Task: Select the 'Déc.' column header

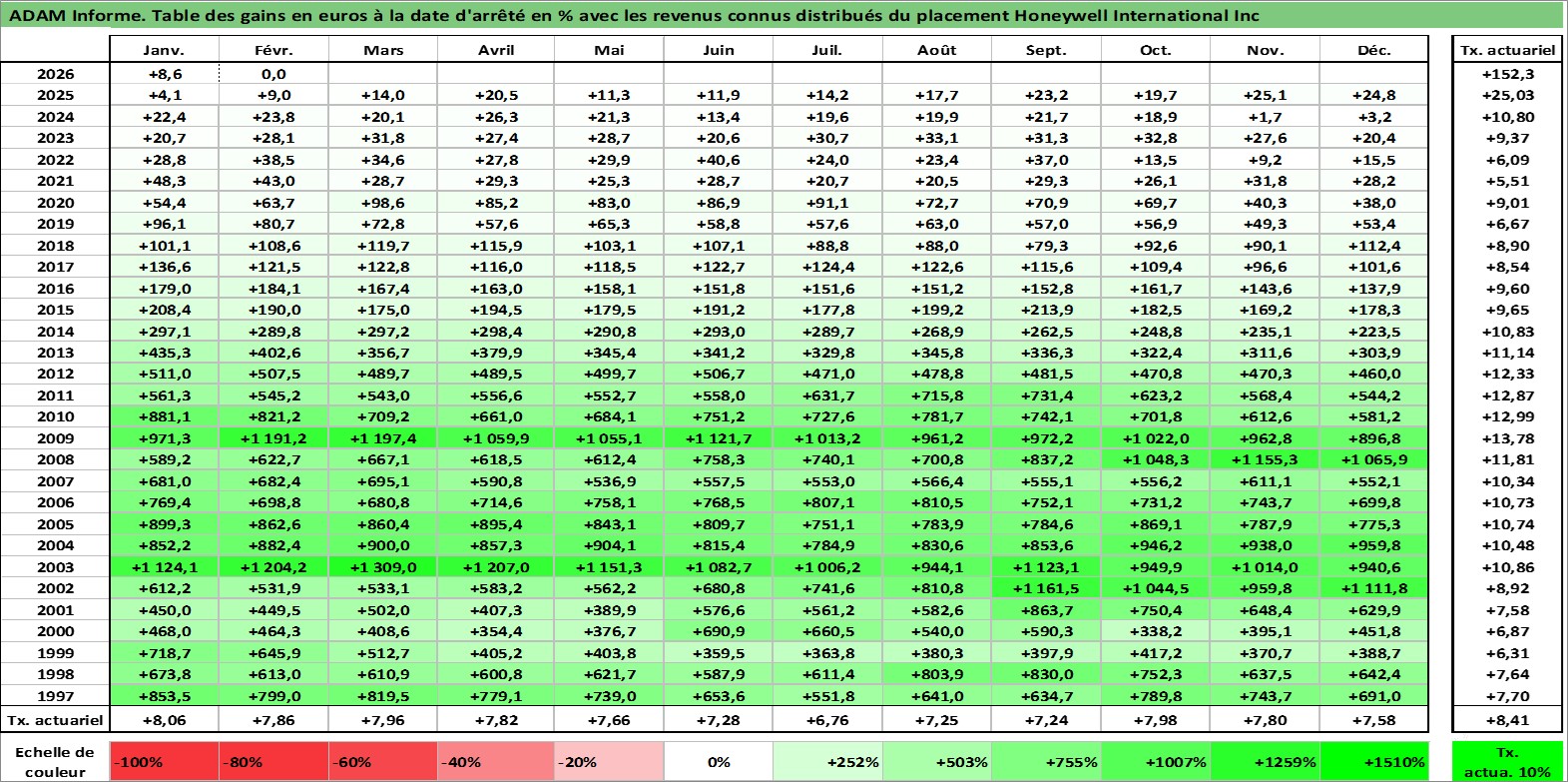Action: pyautogui.click(x=1373, y=50)
